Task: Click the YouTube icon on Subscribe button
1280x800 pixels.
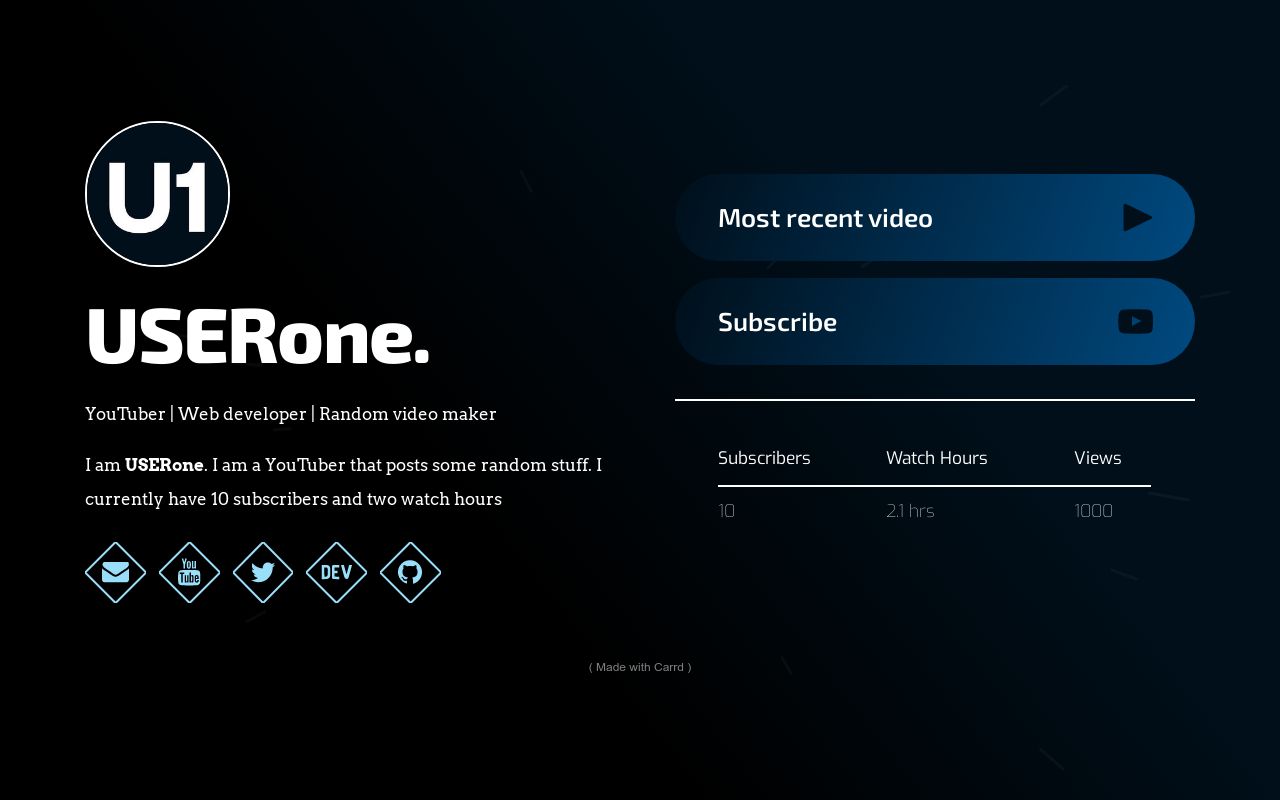Action: [x=1136, y=321]
